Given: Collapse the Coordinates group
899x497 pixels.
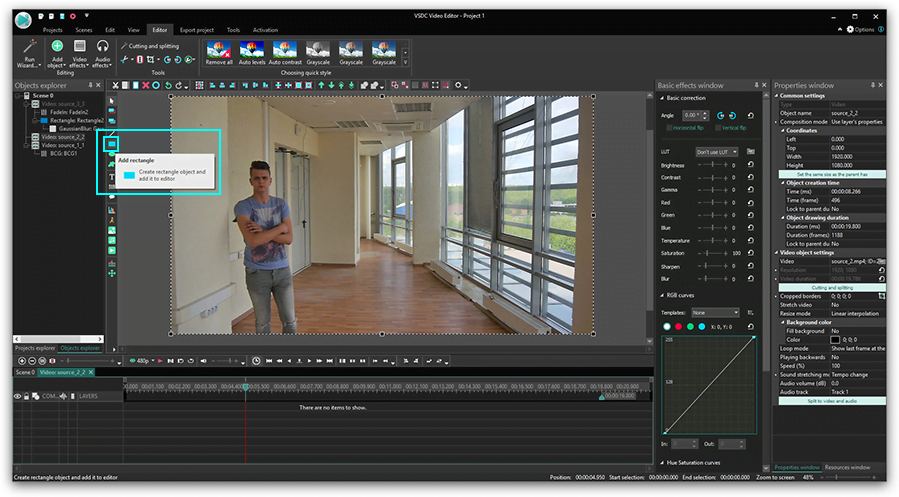Looking at the screenshot, I should [783, 131].
